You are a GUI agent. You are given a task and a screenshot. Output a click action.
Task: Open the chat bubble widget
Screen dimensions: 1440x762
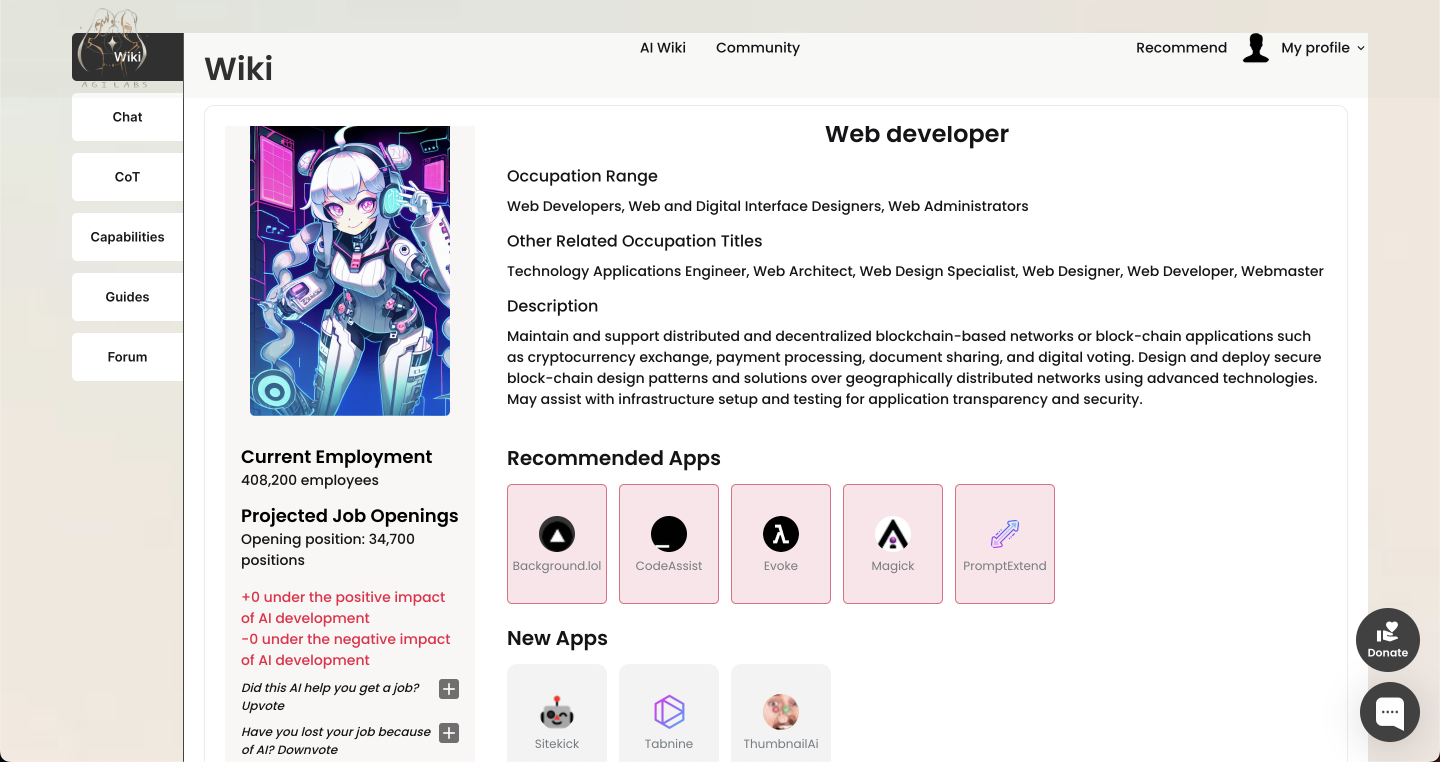click(x=1390, y=712)
